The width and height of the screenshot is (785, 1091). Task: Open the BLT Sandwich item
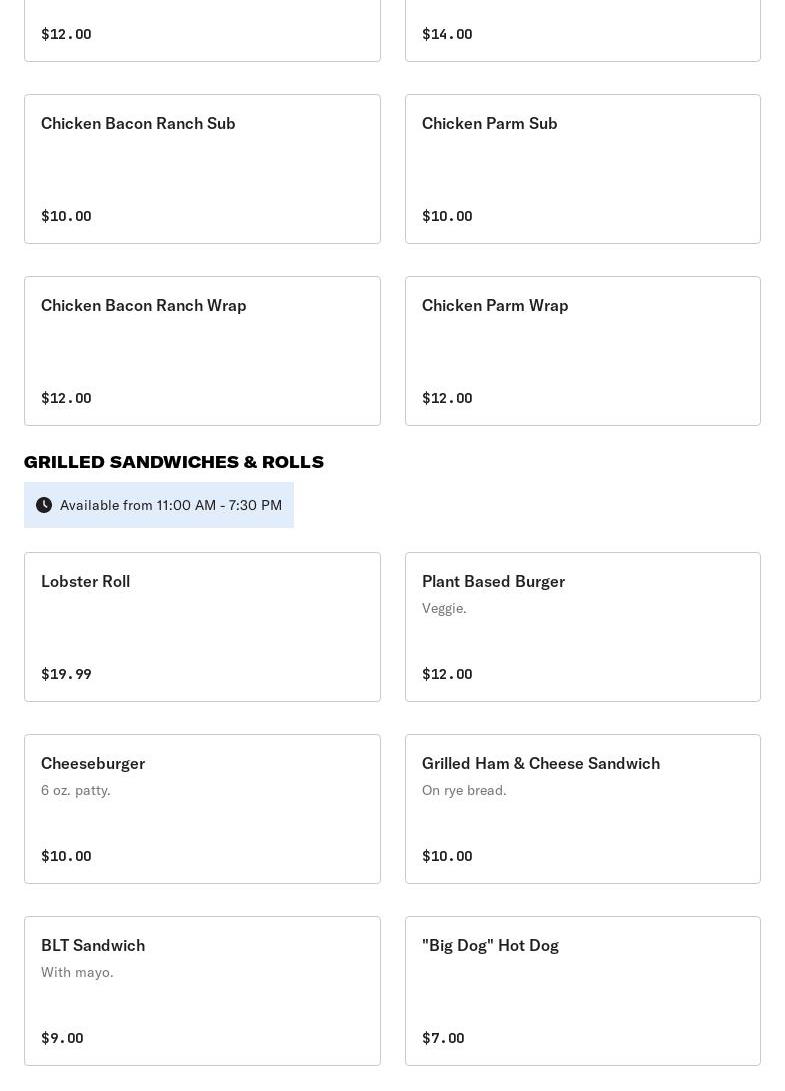[x=202, y=991]
